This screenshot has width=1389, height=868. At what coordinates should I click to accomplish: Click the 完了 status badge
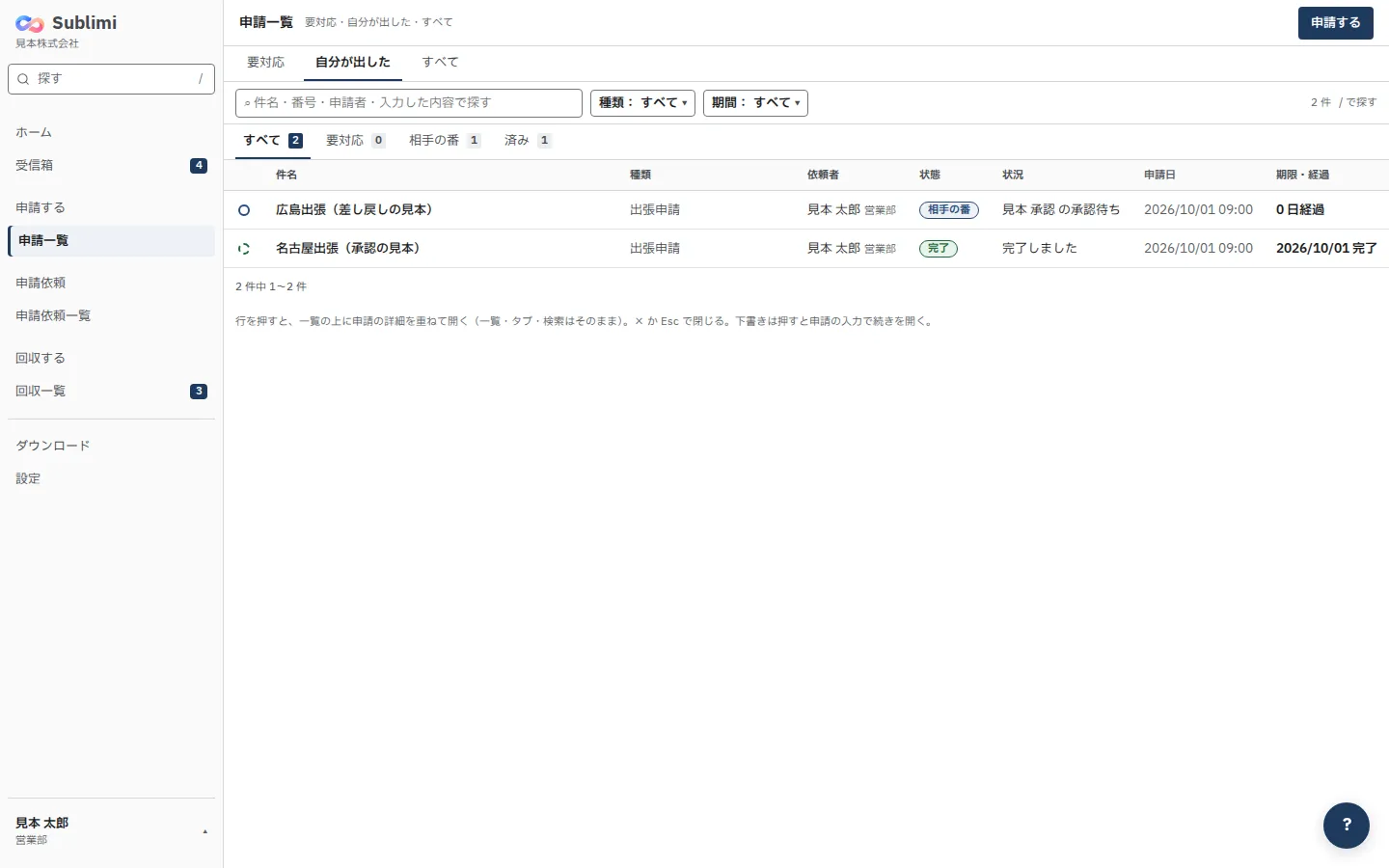[939, 249]
